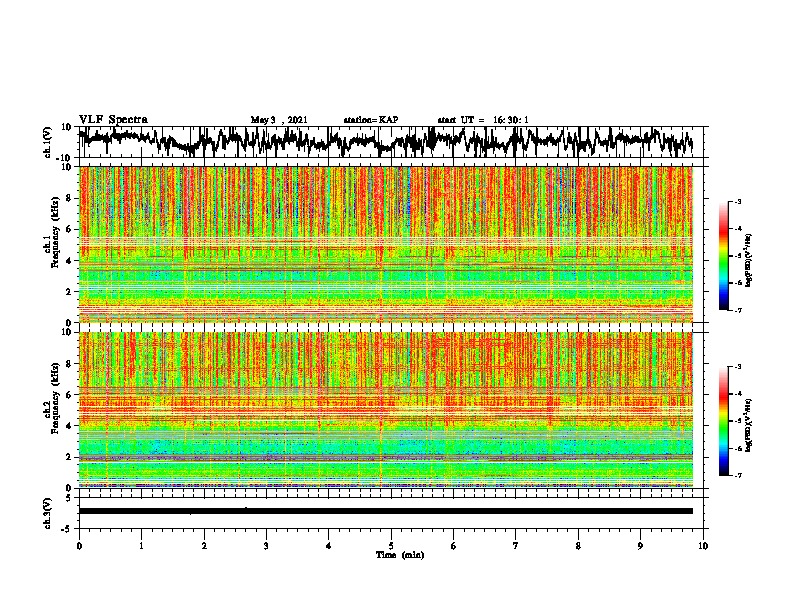
Task: Click tick "3" on the Time axis
Action: 266,546
